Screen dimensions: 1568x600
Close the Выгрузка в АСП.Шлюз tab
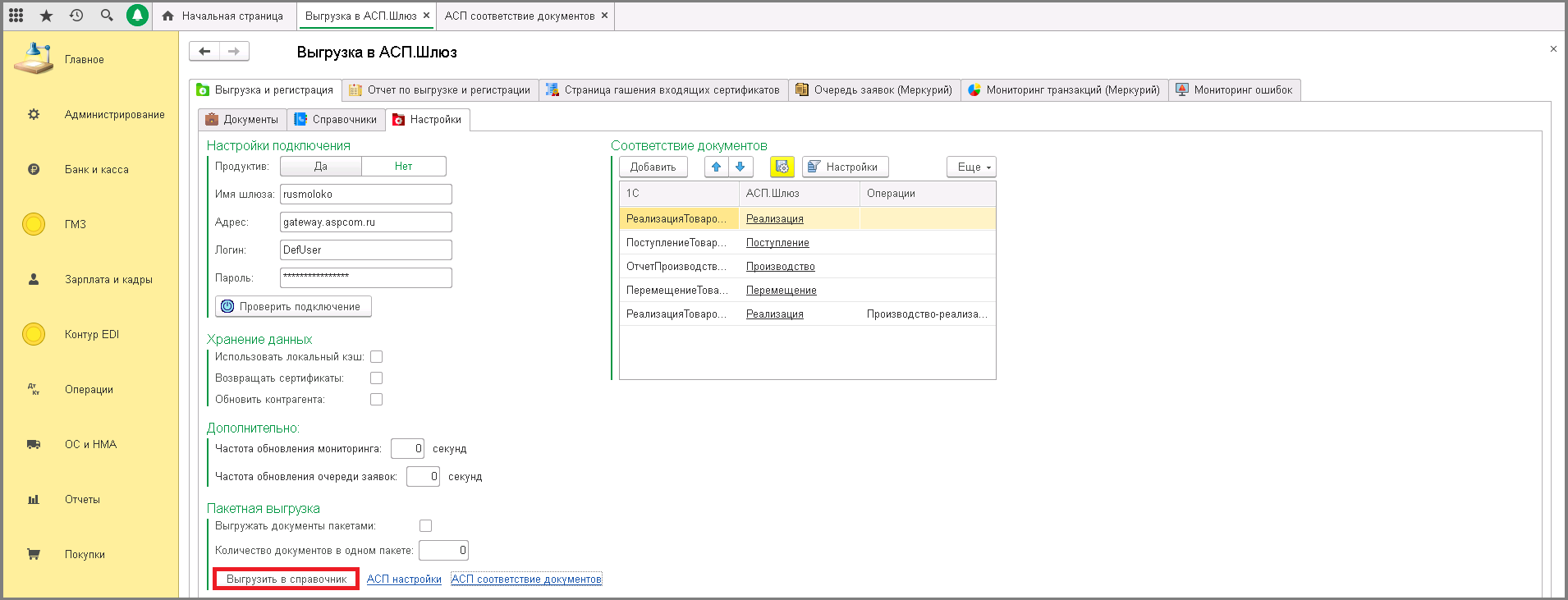point(426,15)
